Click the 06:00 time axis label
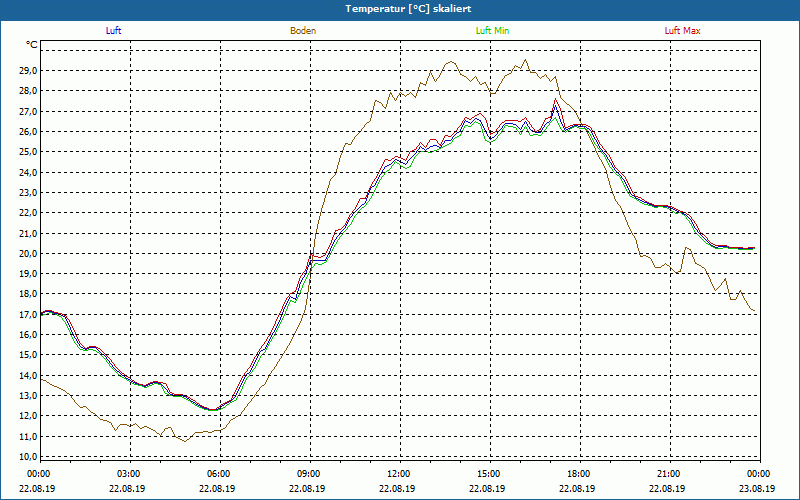800x500 pixels. tap(218, 474)
